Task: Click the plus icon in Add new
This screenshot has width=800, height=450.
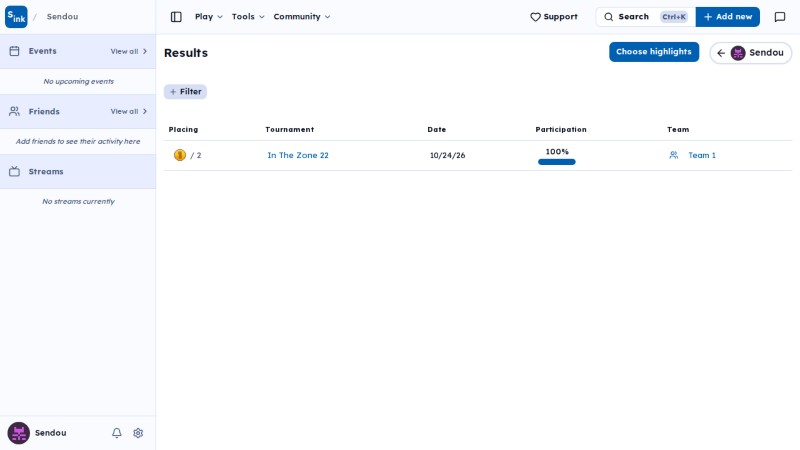Action: 708,17
